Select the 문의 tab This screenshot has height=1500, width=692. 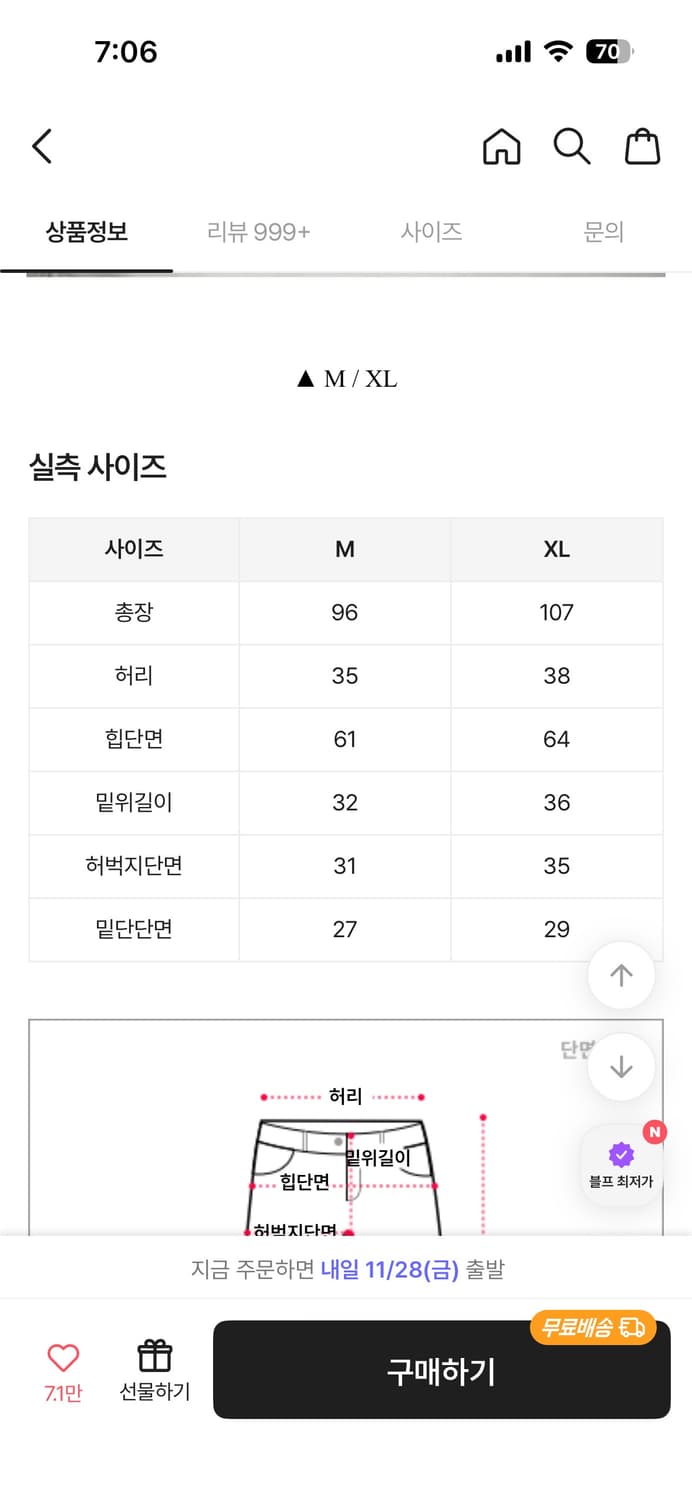point(604,231)
